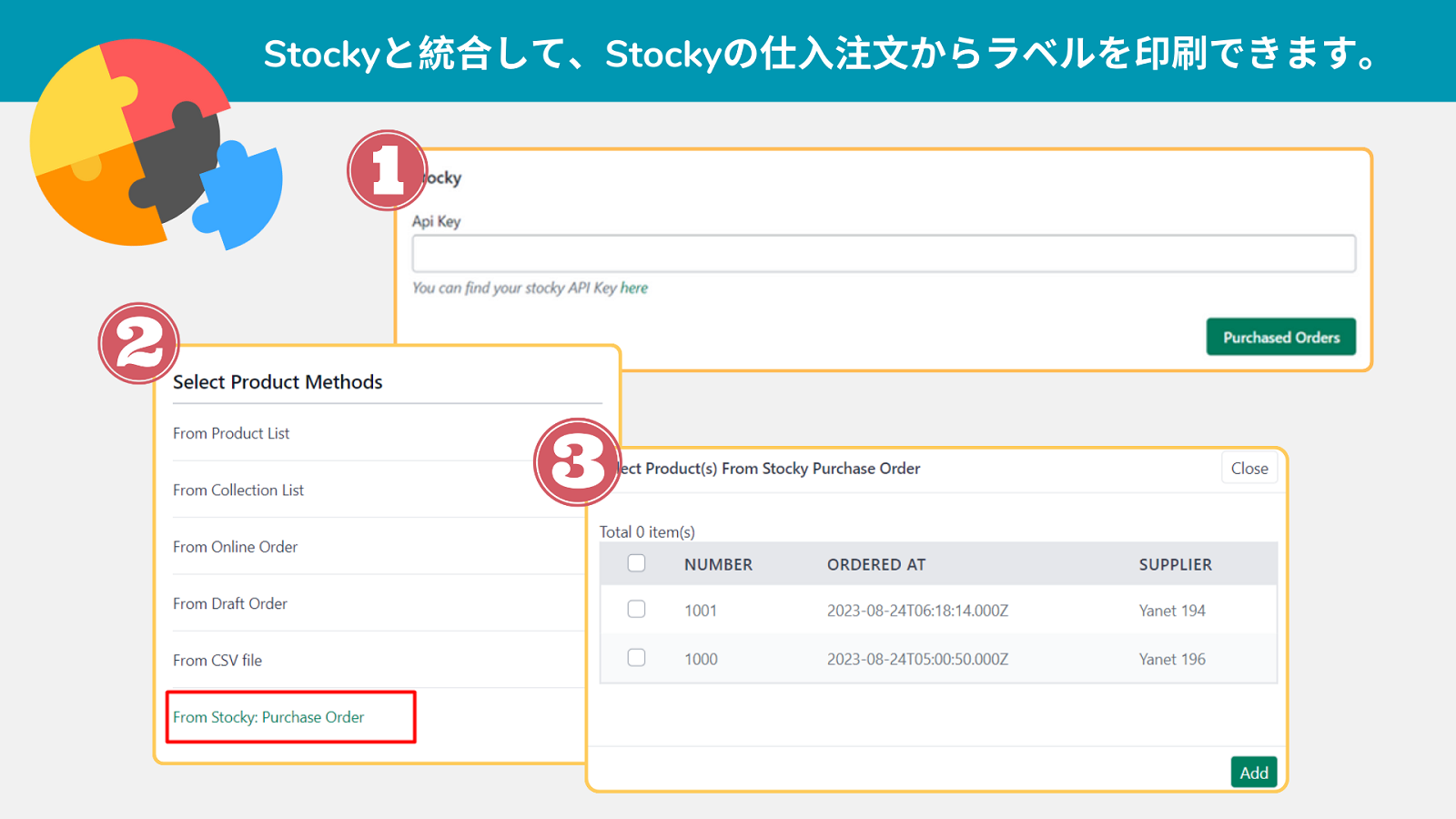Click the Api Key input field
Viewport: 1456px width, 819px height.
coord(884,253)
